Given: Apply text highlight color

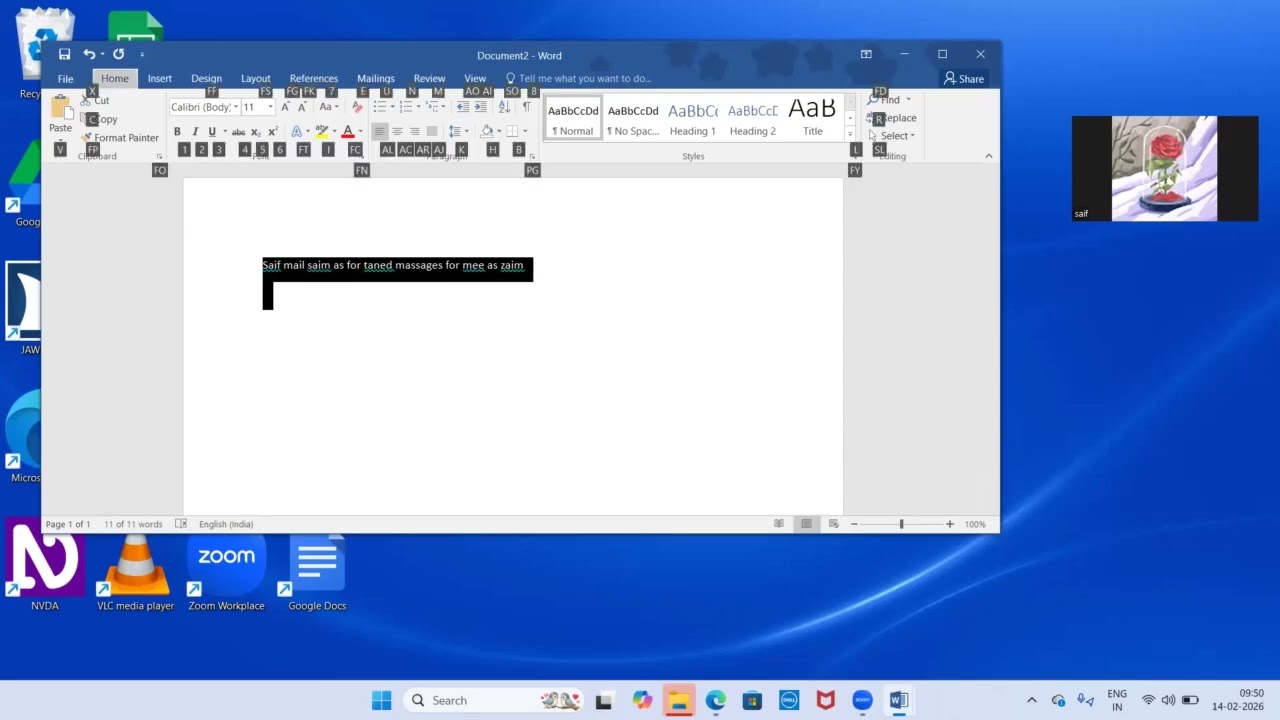Looking at the screenshot, I should click(x=321, y=132).
